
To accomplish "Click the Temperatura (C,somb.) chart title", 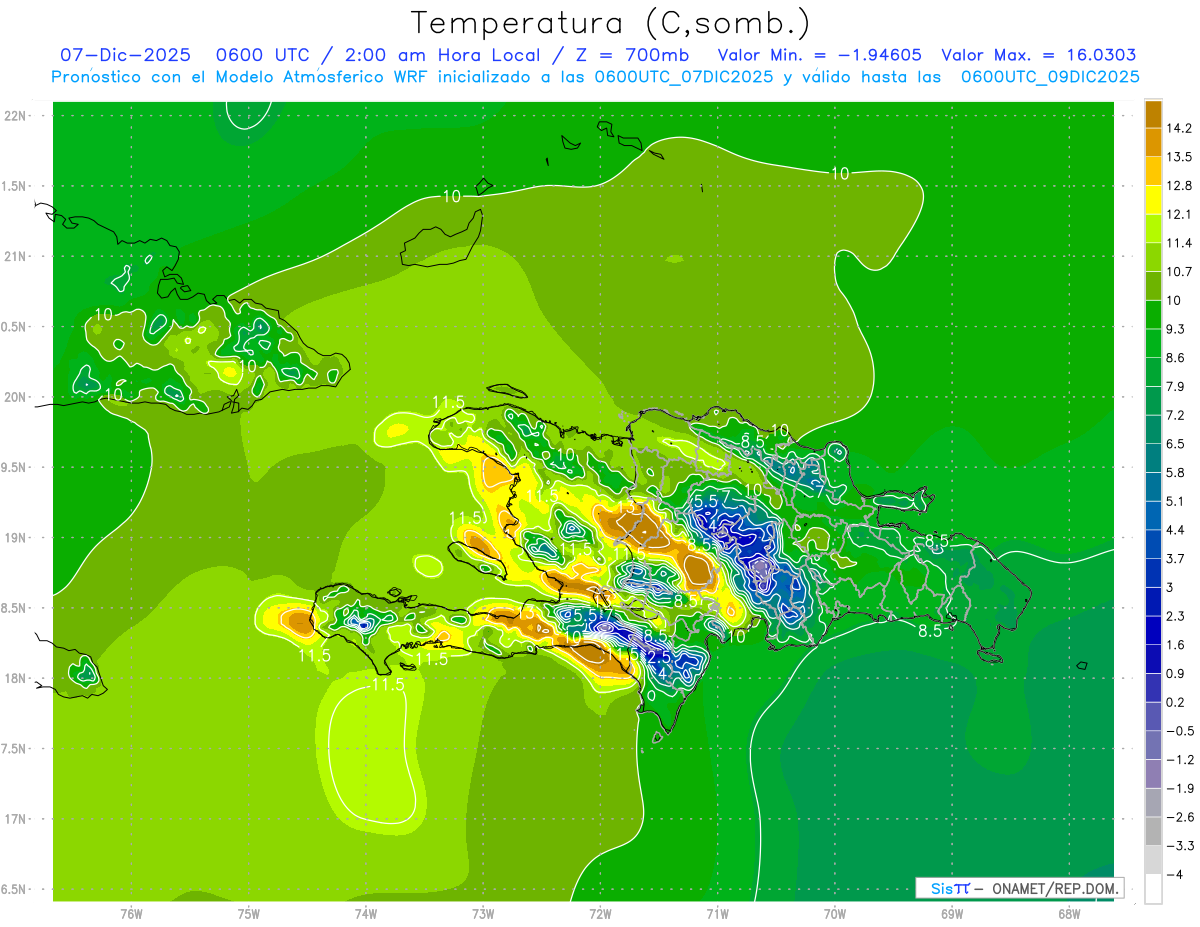I will (x=610, y=22).
